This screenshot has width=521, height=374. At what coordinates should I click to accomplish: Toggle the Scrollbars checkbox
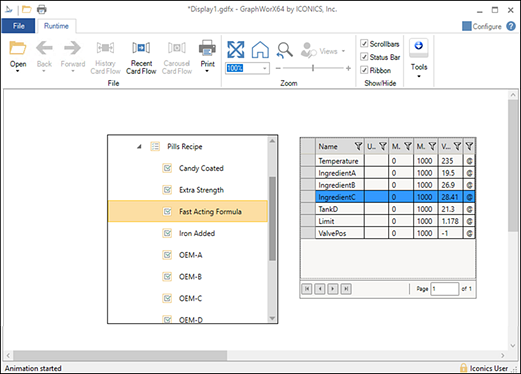click(x=364, y=44)
